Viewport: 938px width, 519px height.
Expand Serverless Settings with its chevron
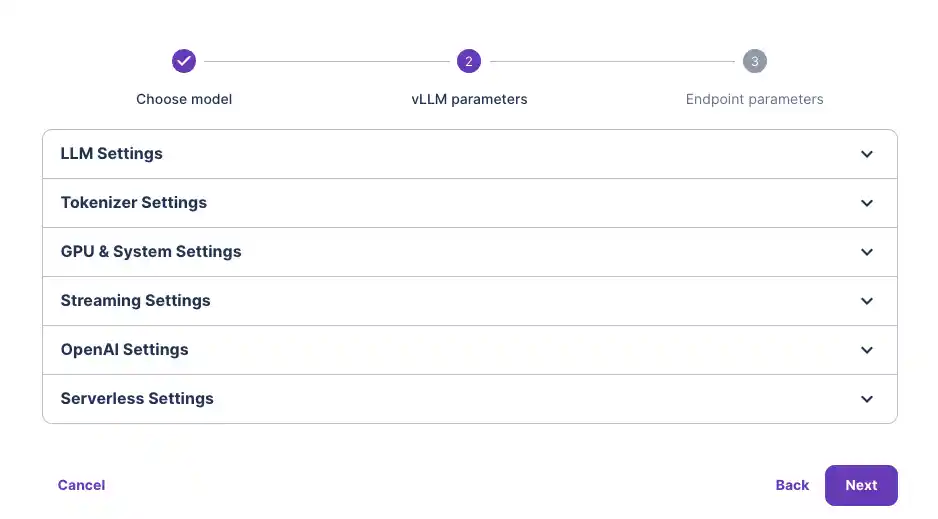(x=867, y=399)
